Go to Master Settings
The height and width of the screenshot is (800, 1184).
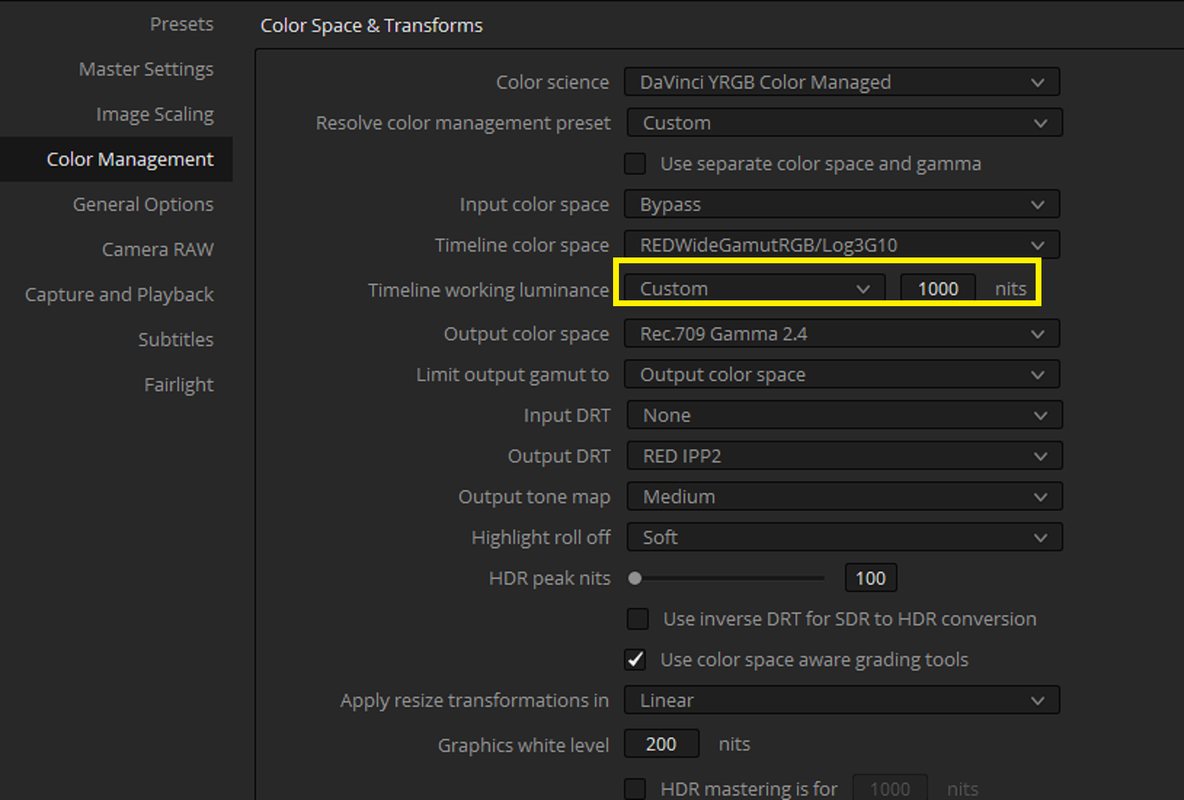146,69
